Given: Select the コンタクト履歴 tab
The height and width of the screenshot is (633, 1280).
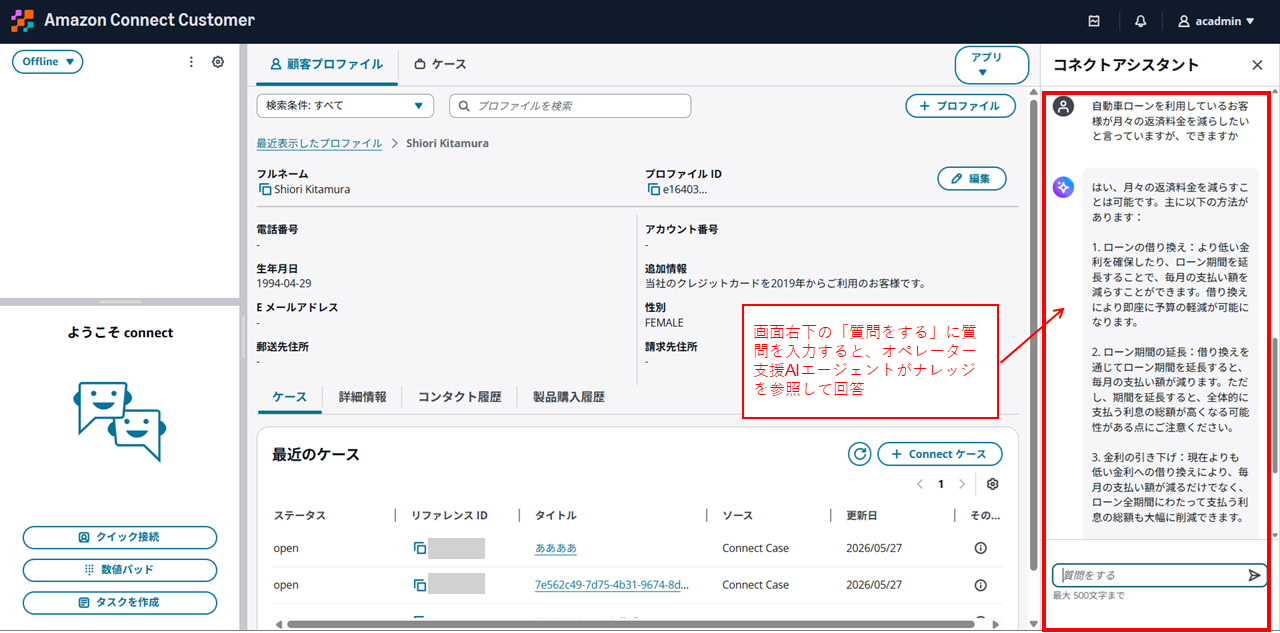Looking at the screenshot, I should 459,397.
